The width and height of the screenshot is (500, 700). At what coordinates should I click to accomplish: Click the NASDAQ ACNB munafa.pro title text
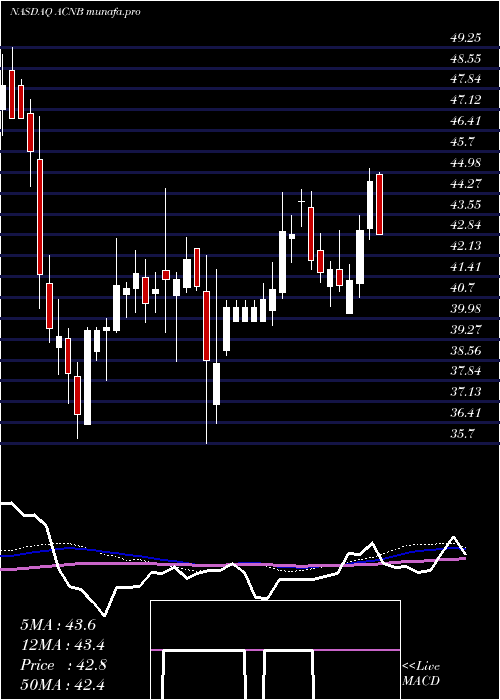75,12
